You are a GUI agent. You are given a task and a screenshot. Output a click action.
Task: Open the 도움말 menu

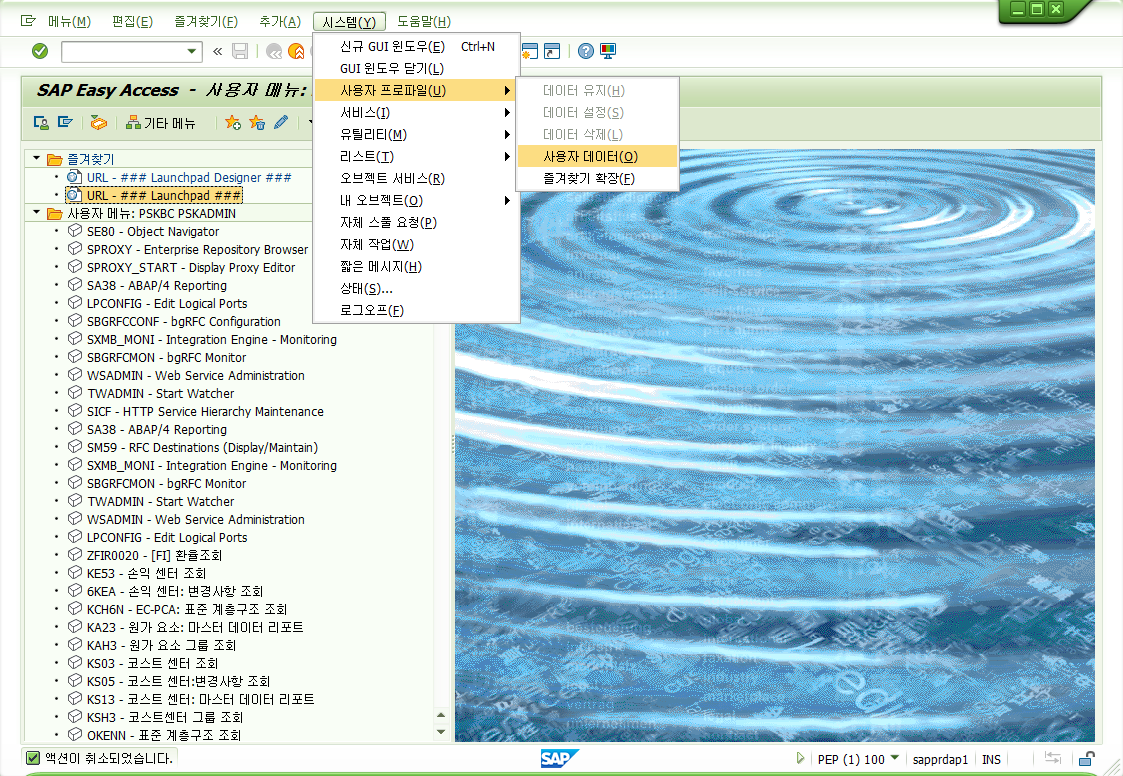(x=423, y=22)
